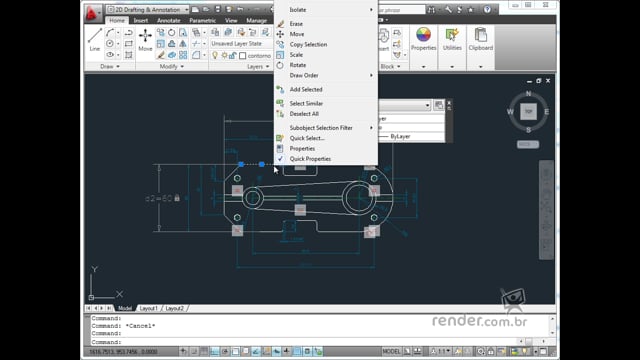Open the Subobject Selection Filter submenu

coord(325,128)
